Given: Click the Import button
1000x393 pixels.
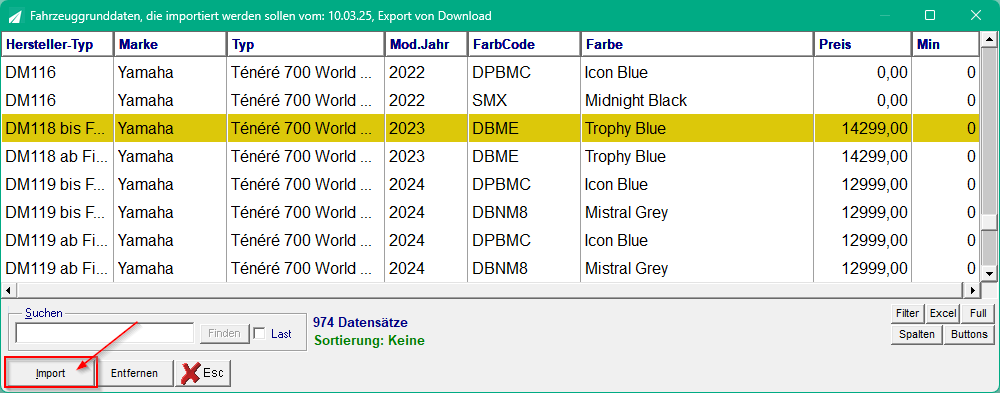Looking at the screenshot, I should [x=50, y=373].
